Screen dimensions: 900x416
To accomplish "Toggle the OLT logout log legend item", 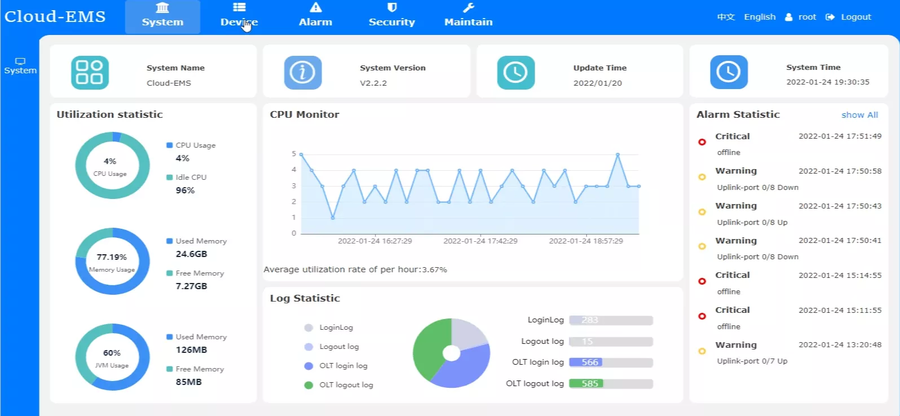I will 343,385.
